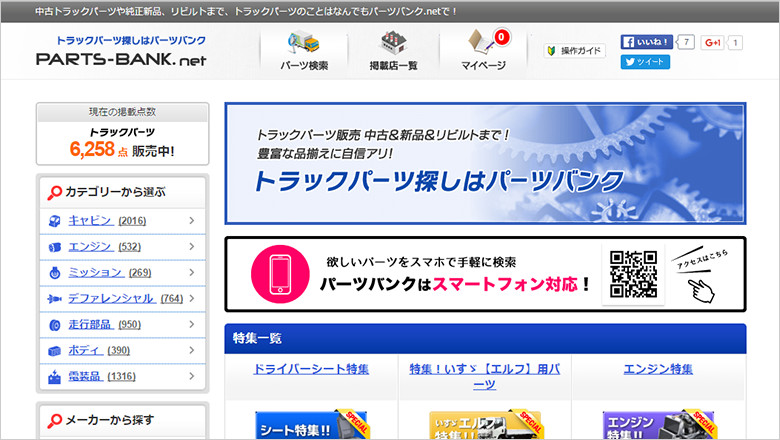Open the キャビン category link
780x440 pixels.
[x=90, y=220]
